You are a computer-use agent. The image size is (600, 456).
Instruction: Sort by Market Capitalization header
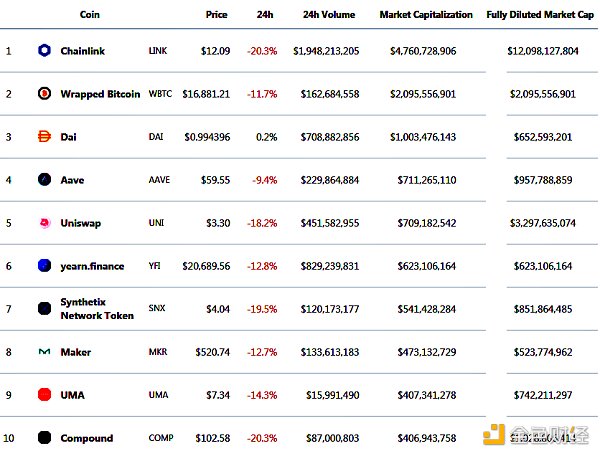[425, 15]
